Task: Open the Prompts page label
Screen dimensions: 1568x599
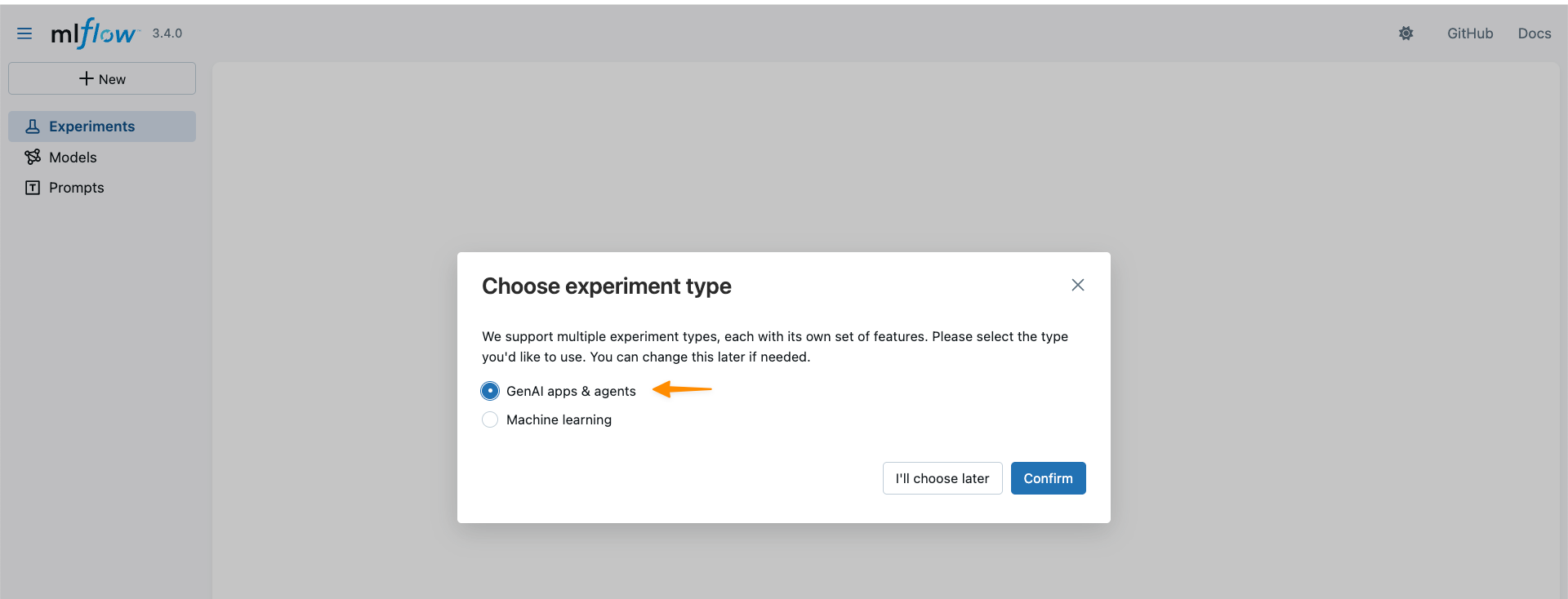Action: pos(77,188)
